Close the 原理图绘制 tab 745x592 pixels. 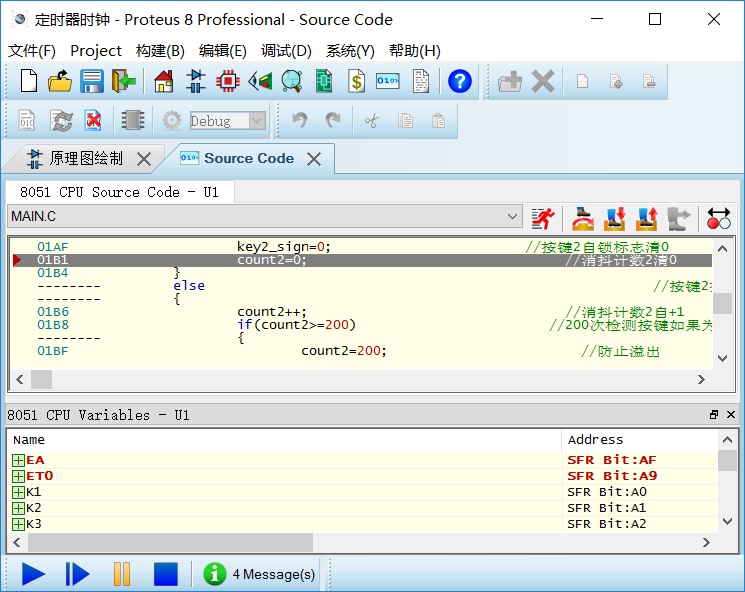pyautogui.click(x=144, y=159)
